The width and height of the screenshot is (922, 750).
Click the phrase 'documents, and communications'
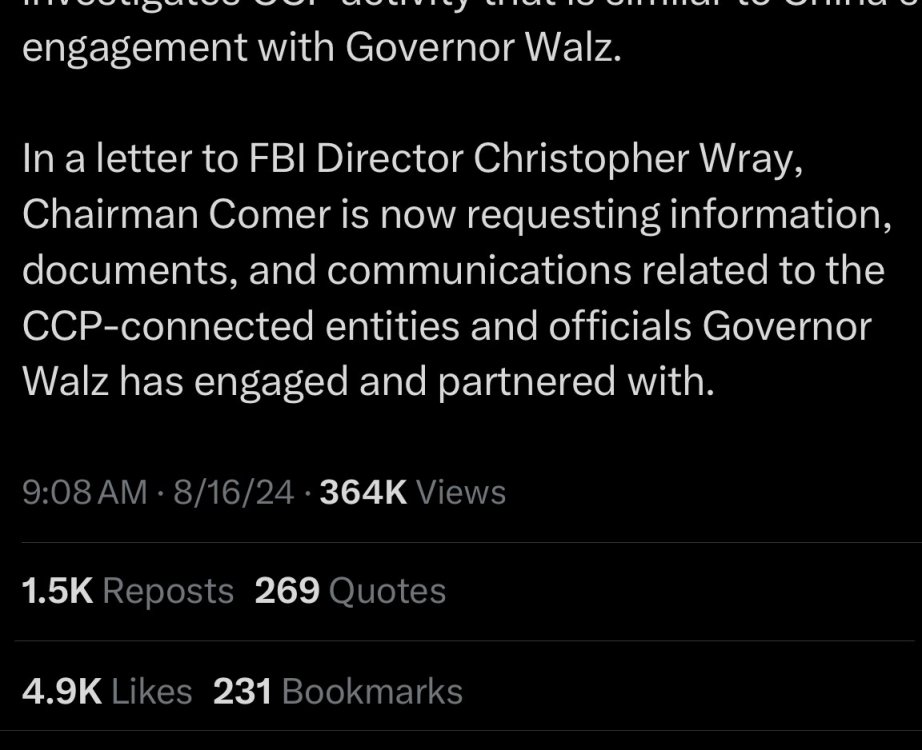click(327, 270)
